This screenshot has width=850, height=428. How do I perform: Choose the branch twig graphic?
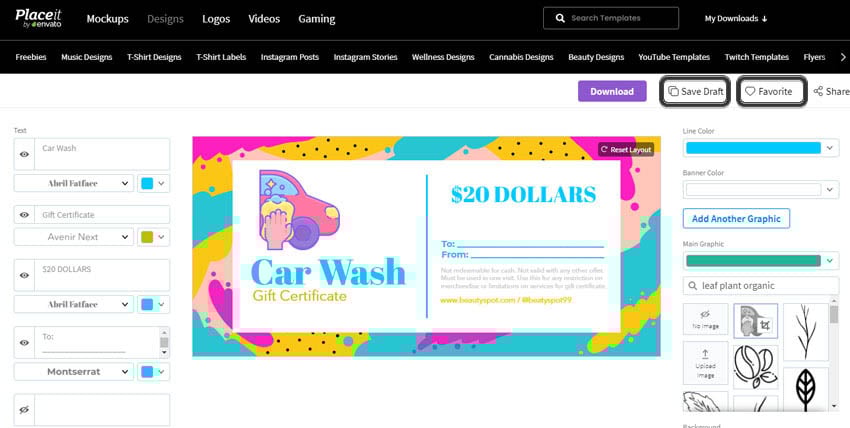(806, 332)
